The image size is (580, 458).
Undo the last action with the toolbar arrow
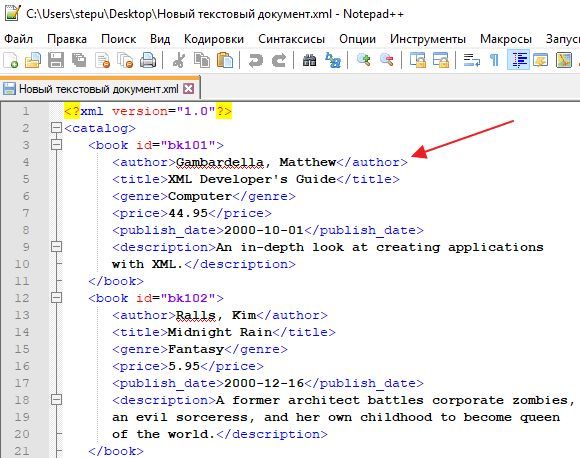(256, 60)
